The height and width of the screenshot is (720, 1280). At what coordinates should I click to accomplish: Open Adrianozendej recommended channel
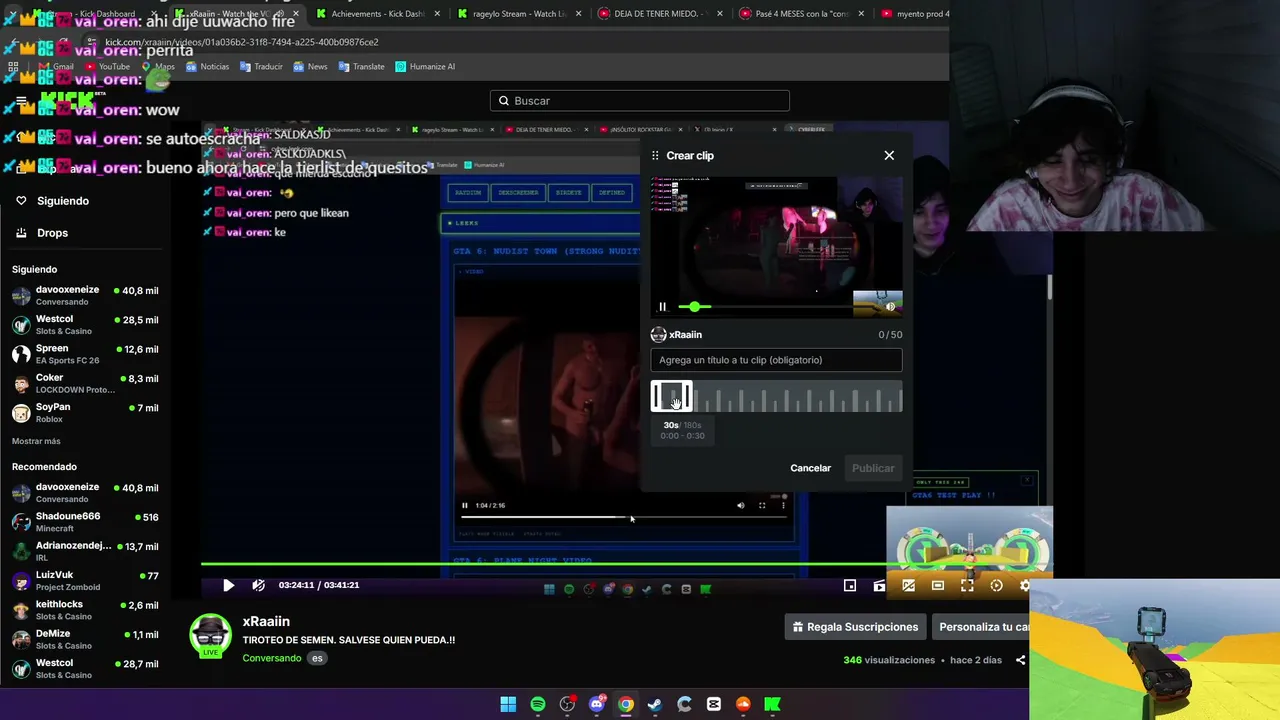click(85, 551)
